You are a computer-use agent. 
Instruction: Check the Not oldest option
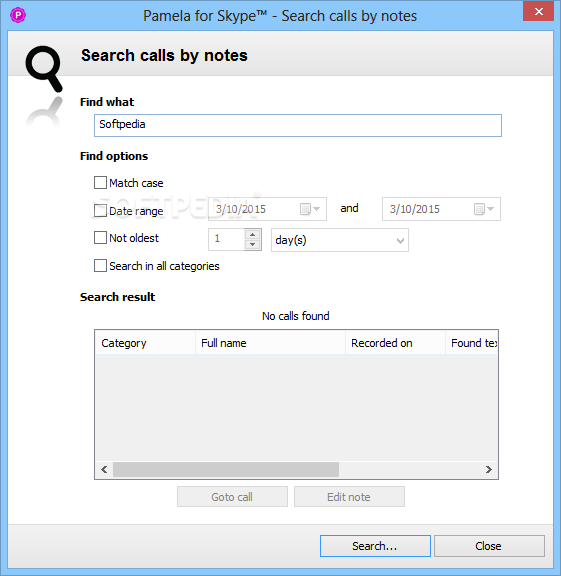point(100,238)
